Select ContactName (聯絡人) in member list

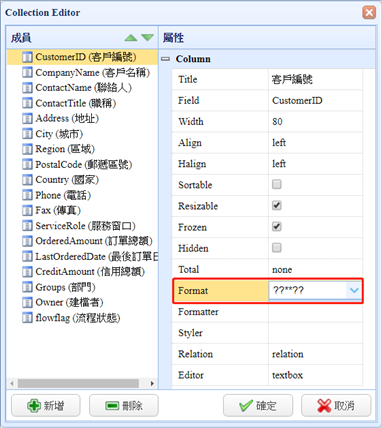(84, 88)
